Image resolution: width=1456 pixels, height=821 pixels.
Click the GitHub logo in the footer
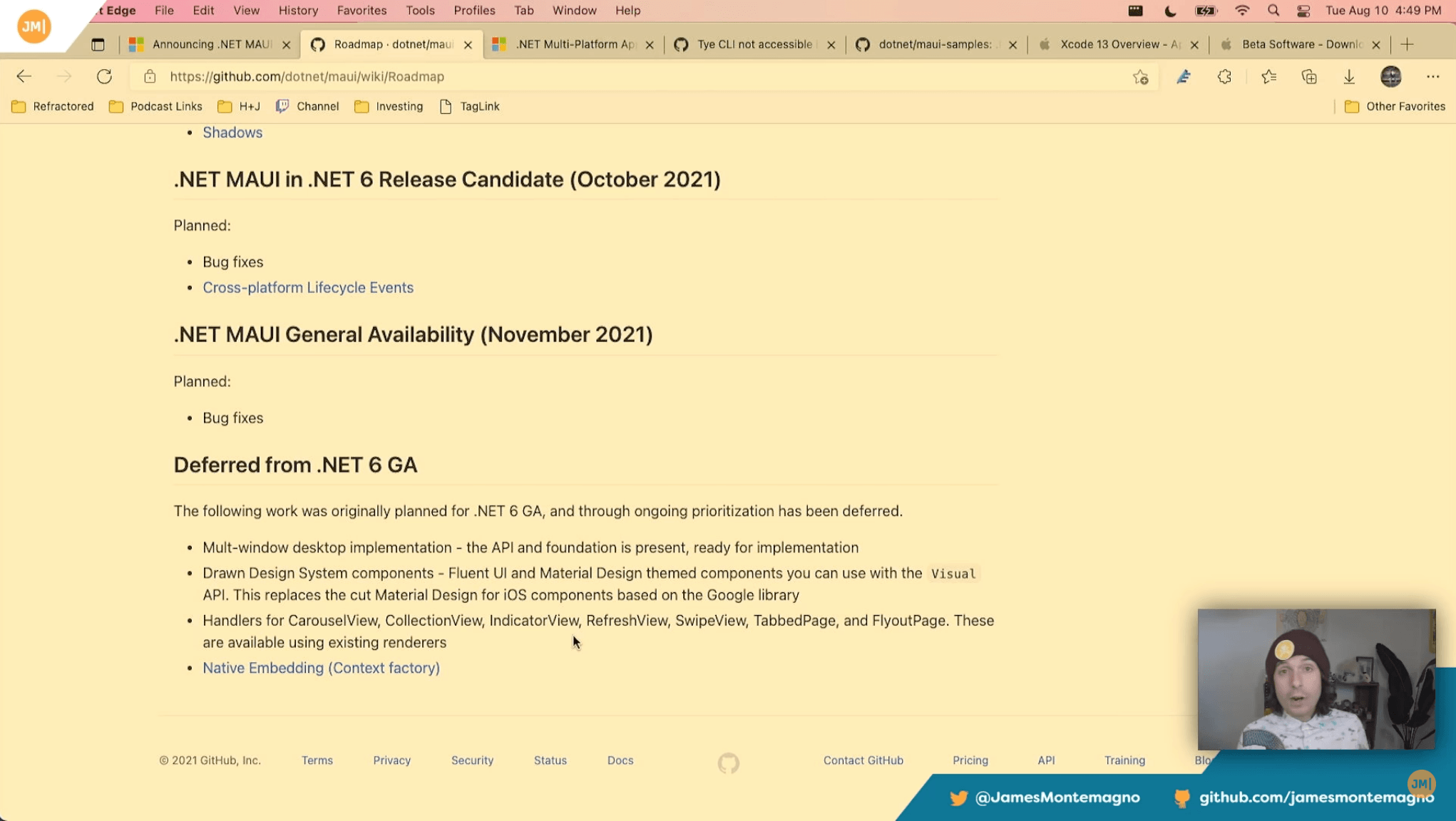point(728,763)
